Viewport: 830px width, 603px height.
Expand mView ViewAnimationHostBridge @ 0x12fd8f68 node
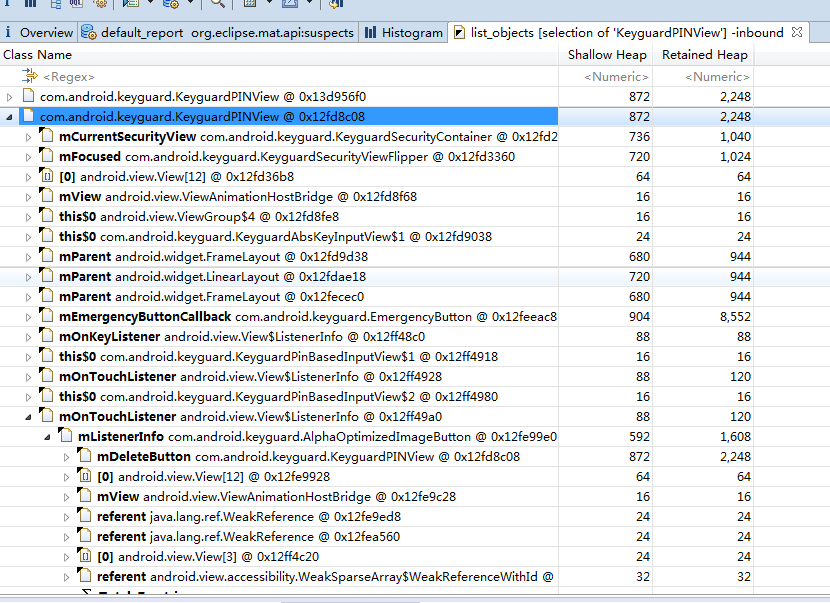point(28,197)
